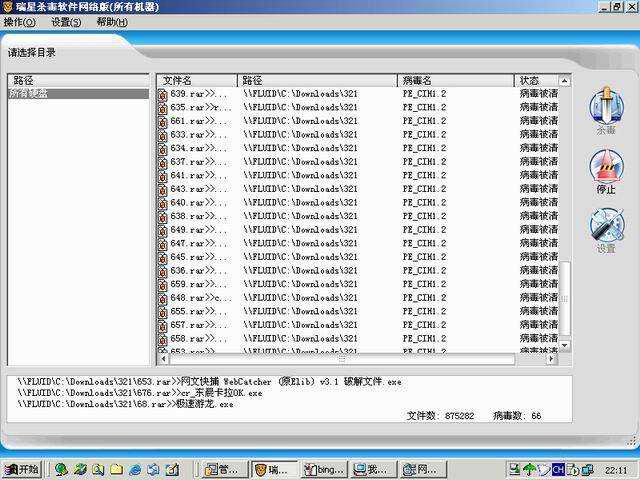Select 所有硬盘 item in path tree
640x480 pixels.
[28, 94]
